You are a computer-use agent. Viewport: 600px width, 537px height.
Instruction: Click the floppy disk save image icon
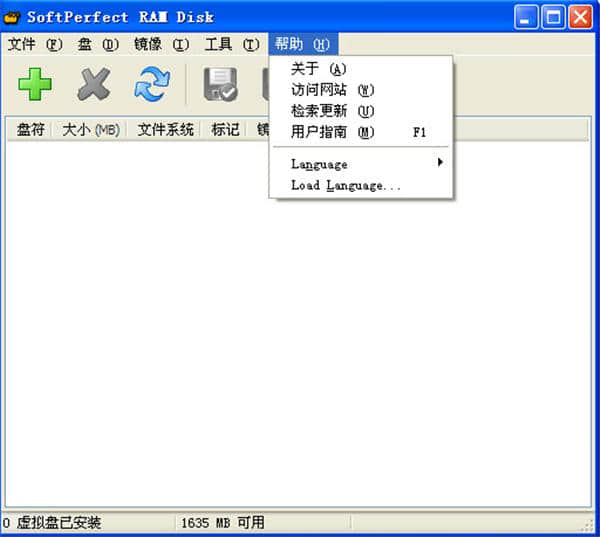(220, 85)
